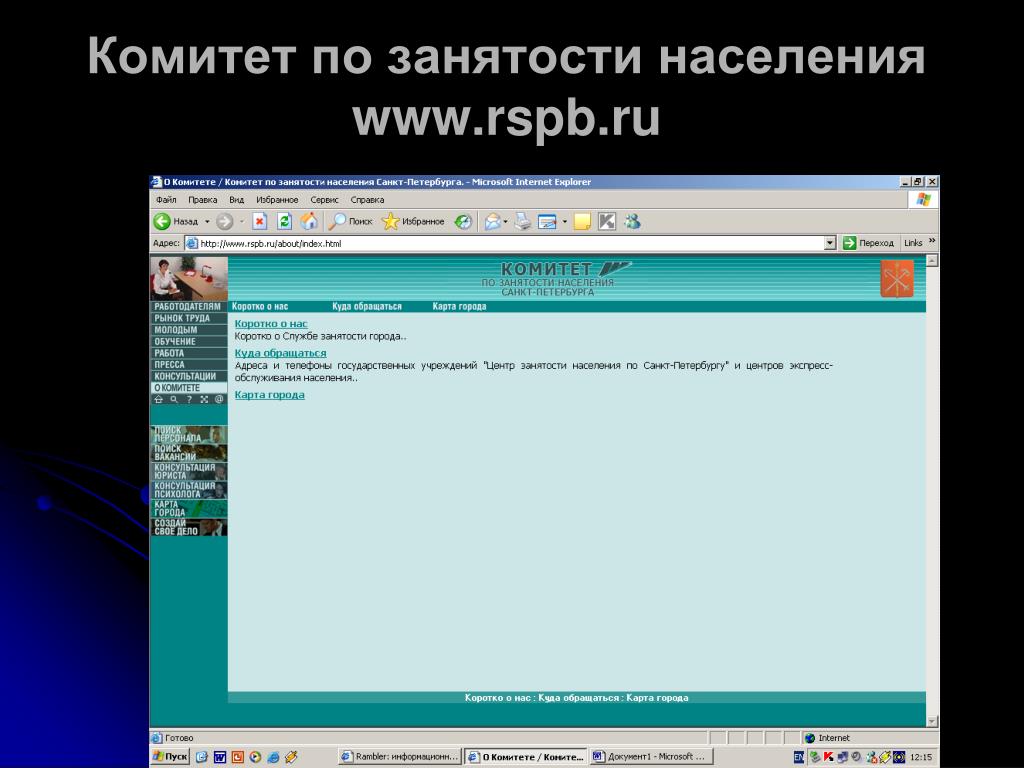Click in the address bar URL field

pyautogui.click(x=509, y=243)
